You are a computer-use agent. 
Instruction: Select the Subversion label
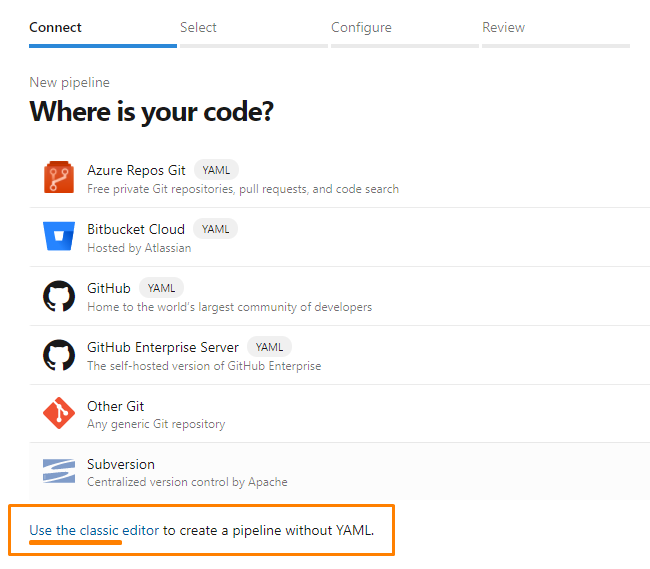(x=121, y=464)
